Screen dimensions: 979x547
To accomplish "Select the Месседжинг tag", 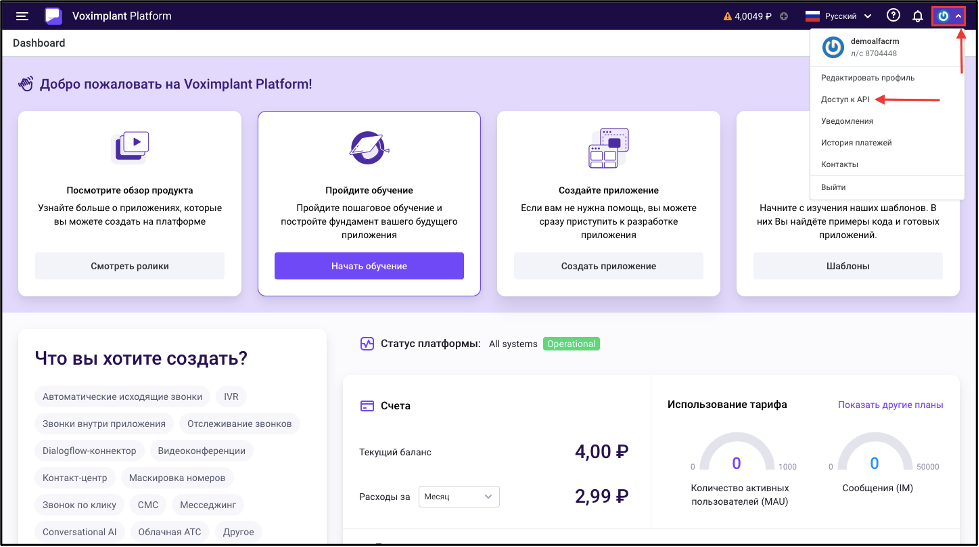I will [208, 505].
